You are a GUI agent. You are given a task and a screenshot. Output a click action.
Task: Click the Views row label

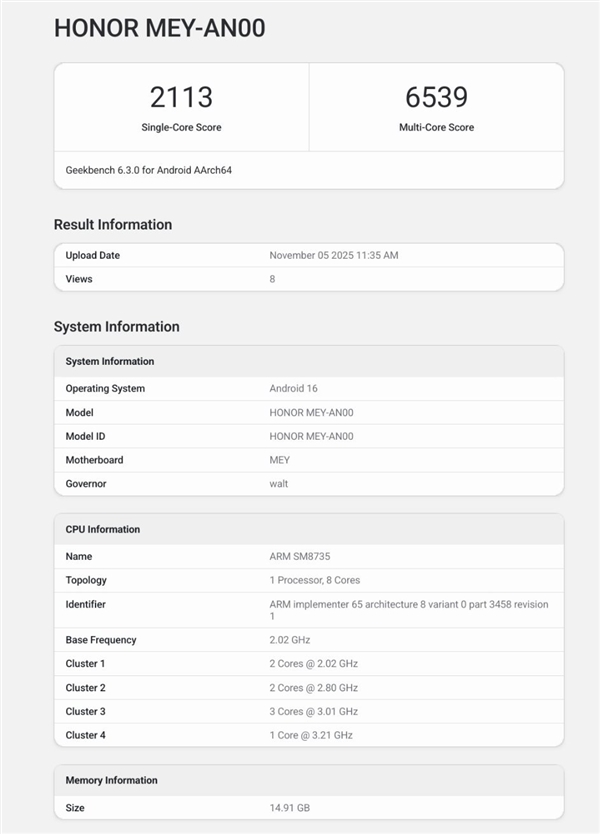tap(79, 279)
